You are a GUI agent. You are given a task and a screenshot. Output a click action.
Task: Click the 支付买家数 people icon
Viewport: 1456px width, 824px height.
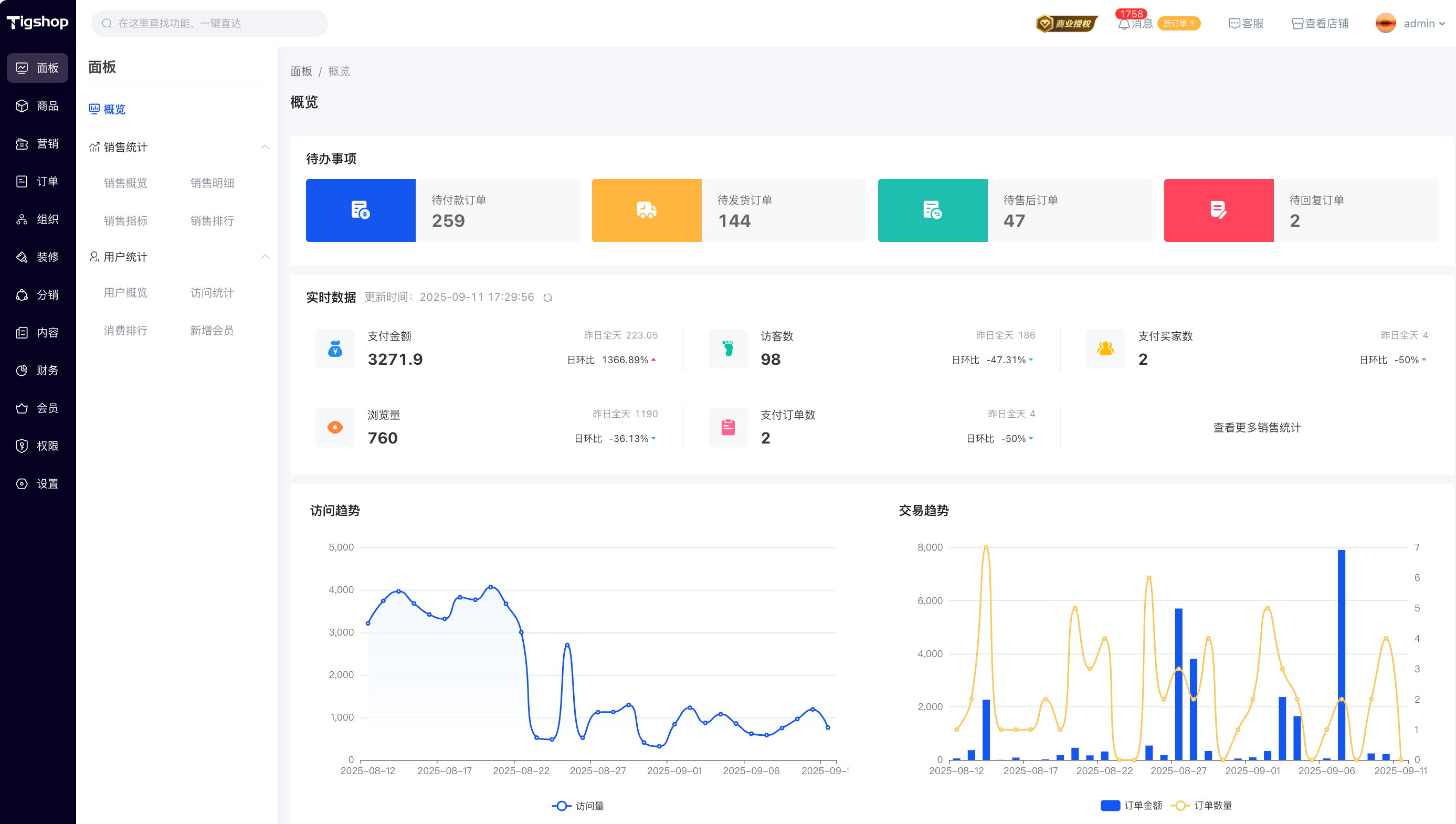[x=1105, y=348]
